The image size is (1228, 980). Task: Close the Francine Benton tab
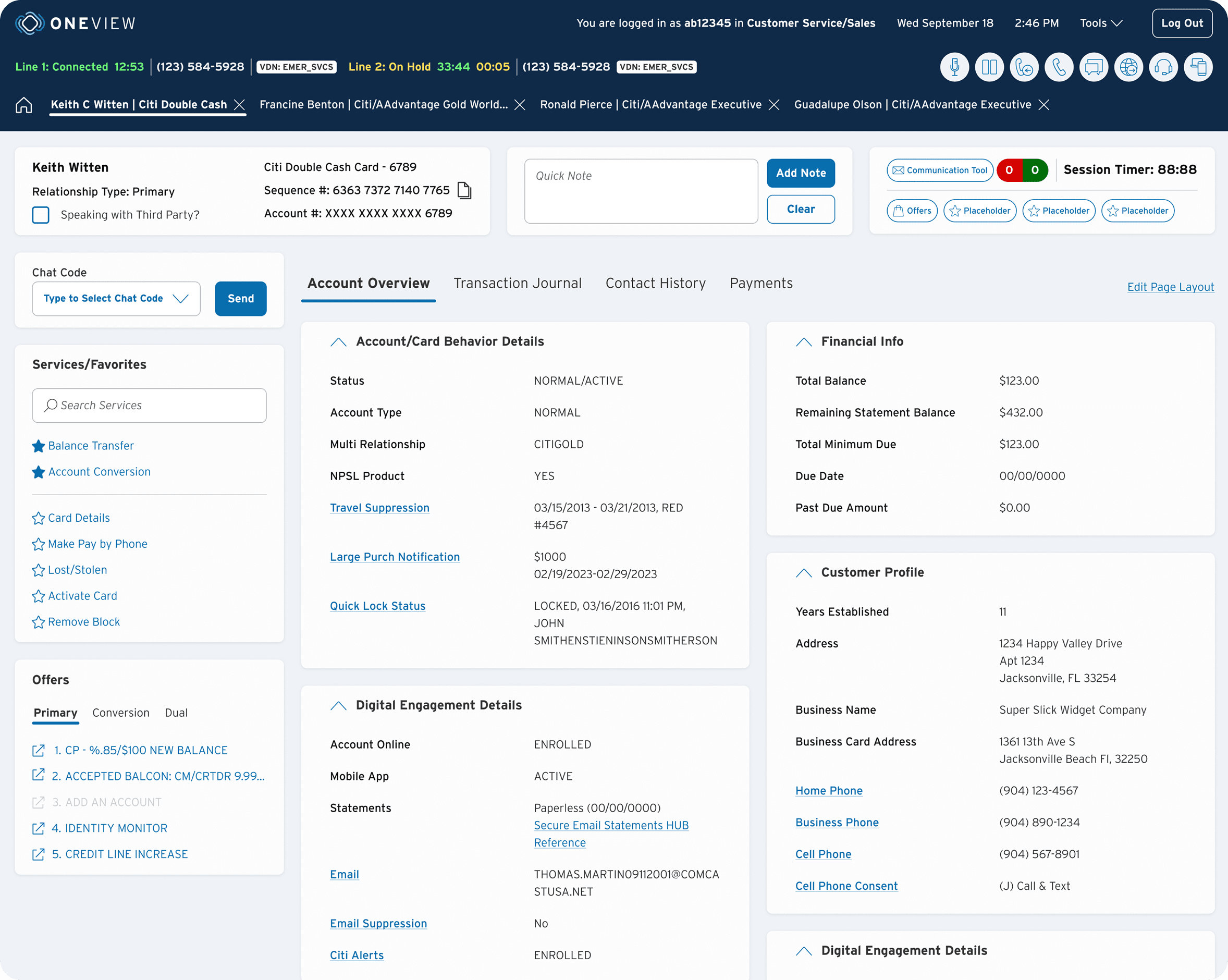(520, 105)
